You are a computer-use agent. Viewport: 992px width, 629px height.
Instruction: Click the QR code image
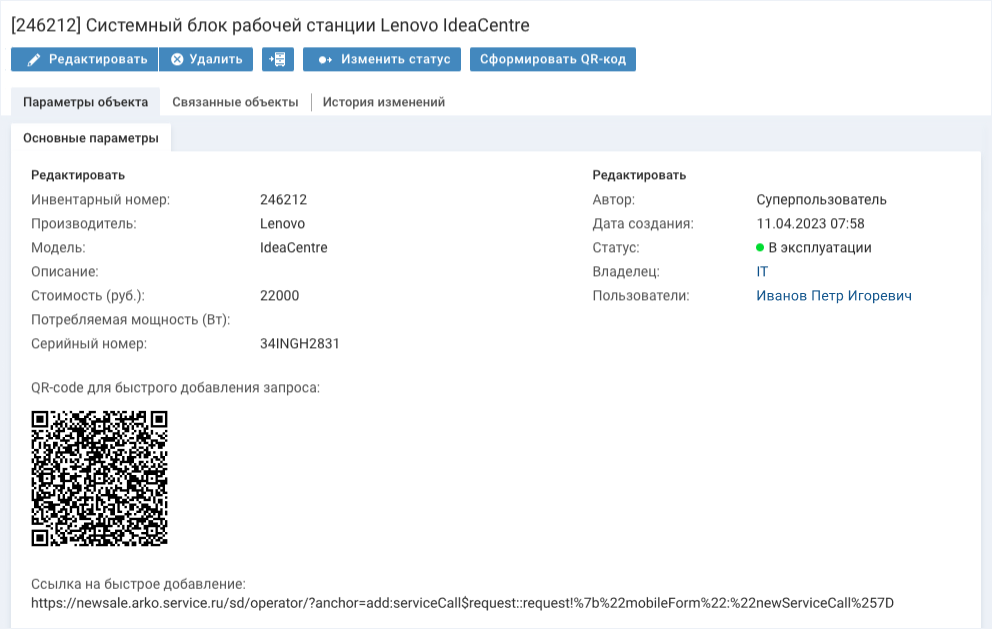(99, 478)
